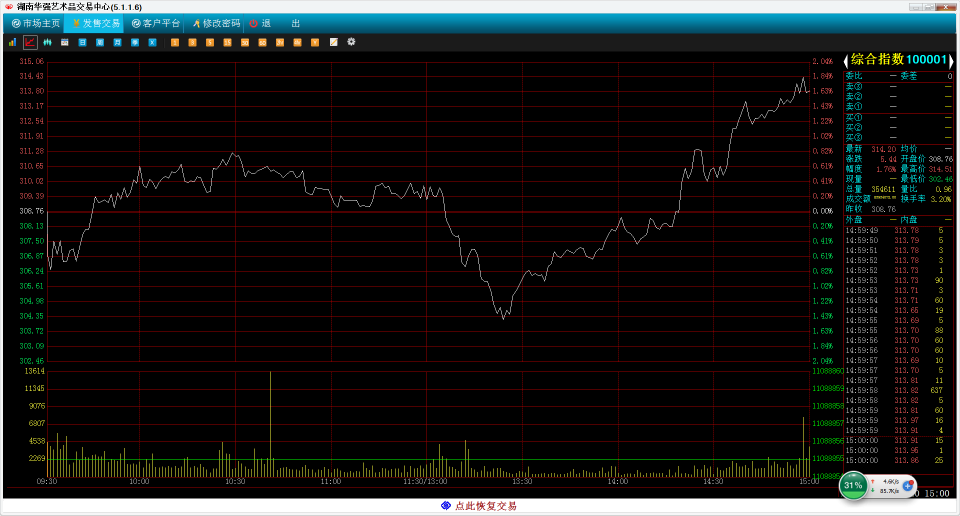Choose the orange Y period icon
Screen dimensions: 960x516
pyautogui.click(x=315, y=42)
